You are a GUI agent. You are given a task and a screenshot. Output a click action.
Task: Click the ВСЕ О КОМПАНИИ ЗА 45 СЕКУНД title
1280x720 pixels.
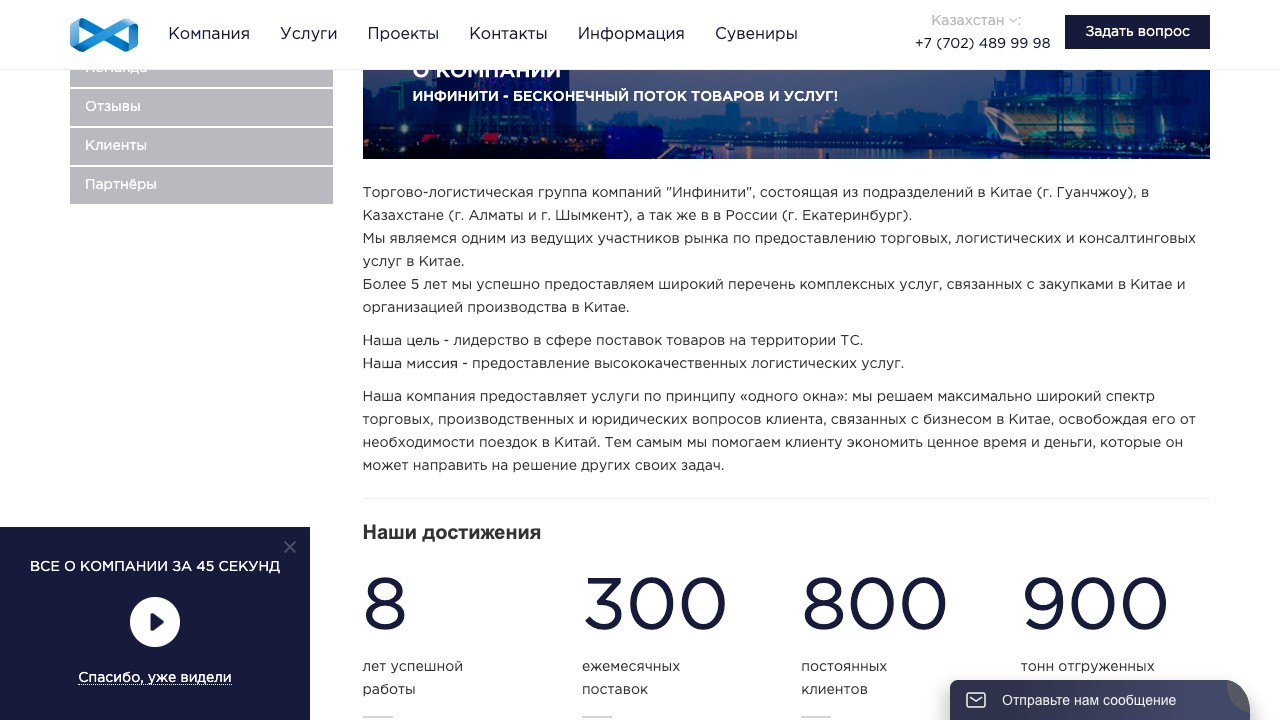(155, 566)
